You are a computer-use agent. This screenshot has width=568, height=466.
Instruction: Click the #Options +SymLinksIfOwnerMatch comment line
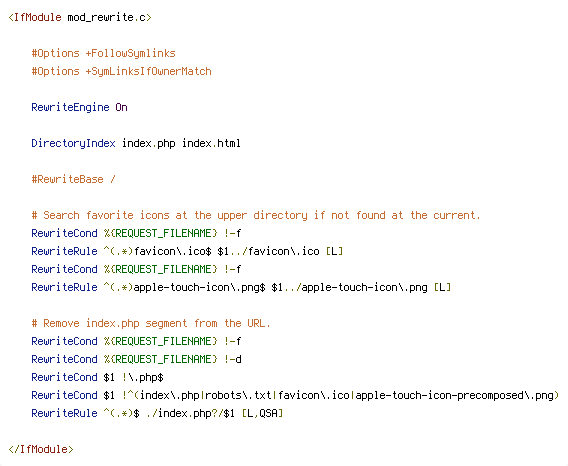(121, 71)
